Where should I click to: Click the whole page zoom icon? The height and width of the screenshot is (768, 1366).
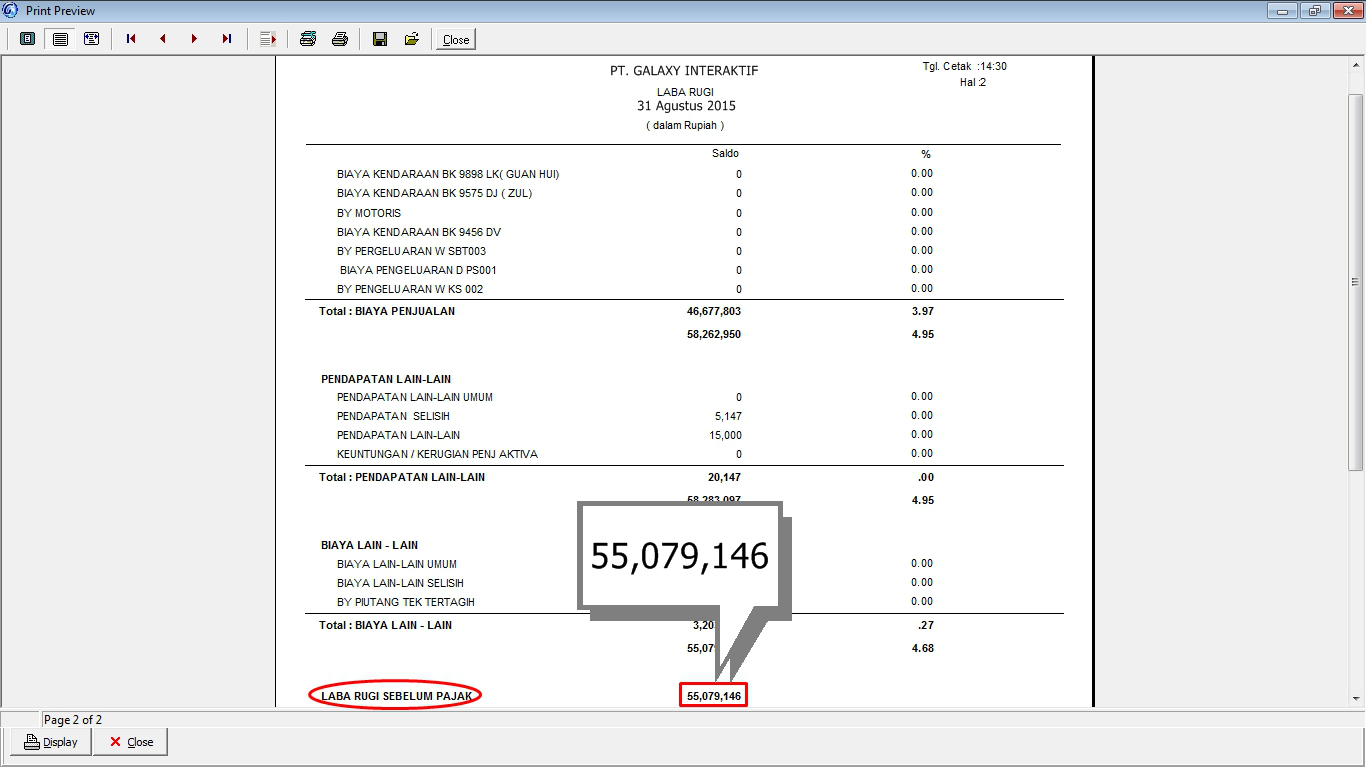[28, 39]
